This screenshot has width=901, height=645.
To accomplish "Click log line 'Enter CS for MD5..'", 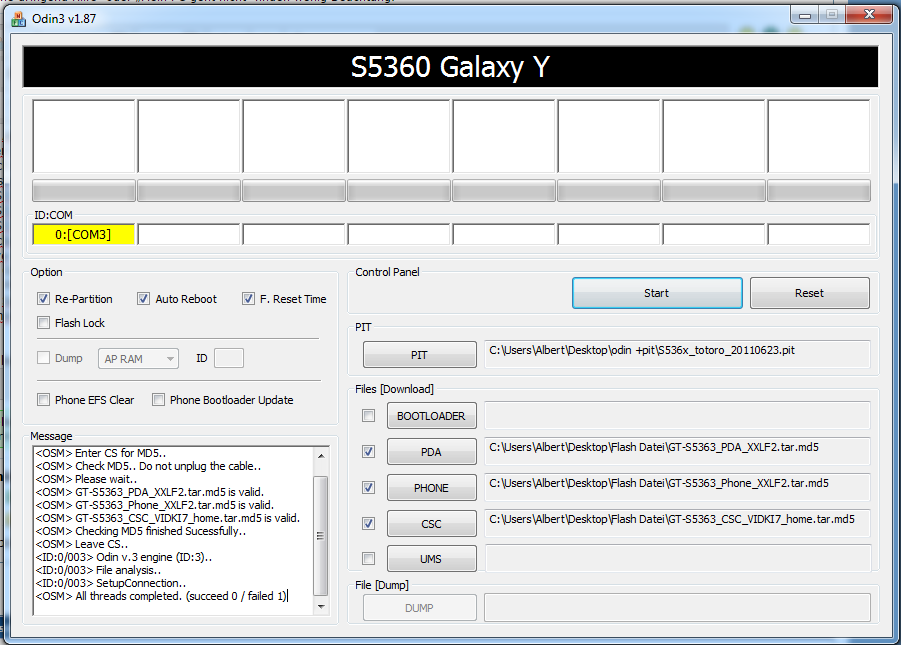I will [101, 453].
